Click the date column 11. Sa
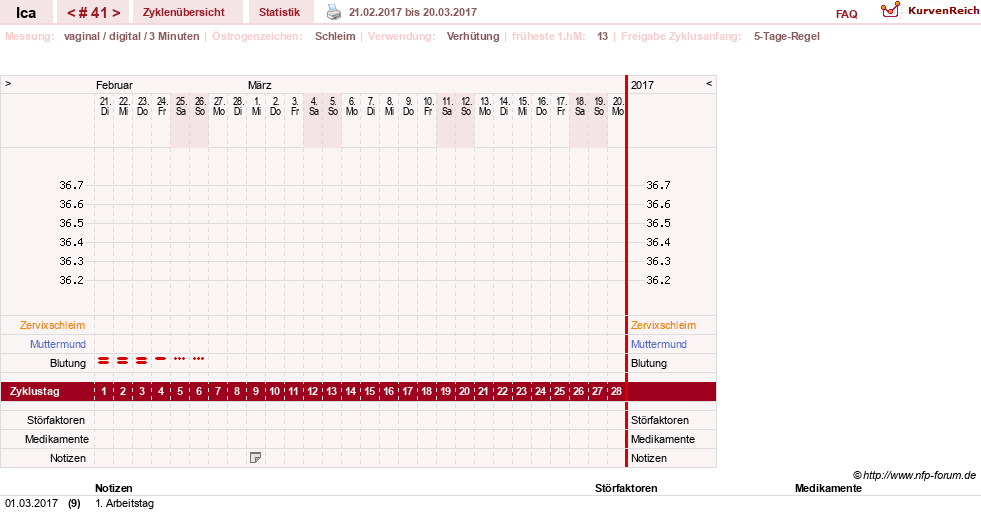Image resolution: width=981 pixels, height=527 pixels. click(447, 106)
